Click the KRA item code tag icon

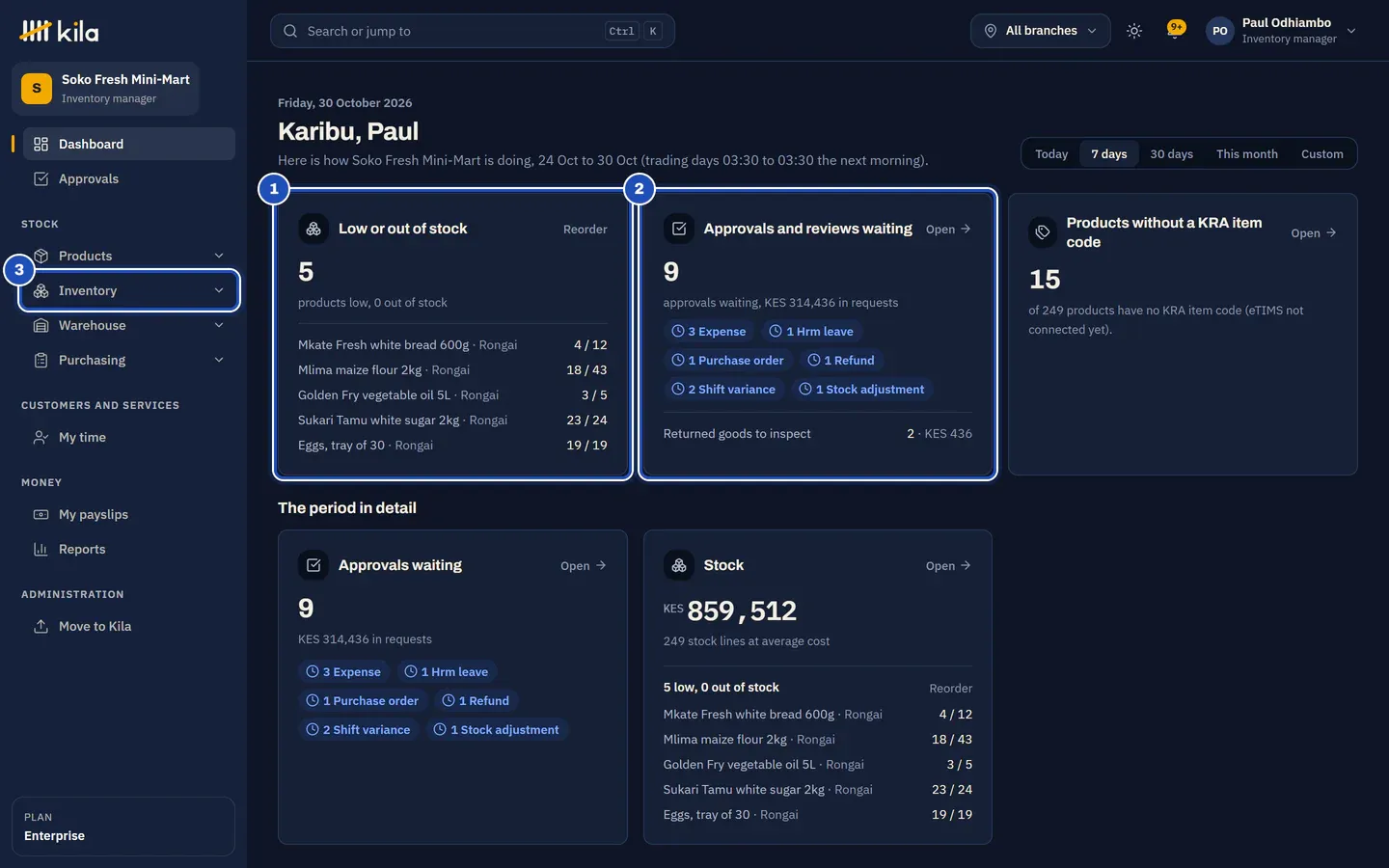(1043, 232)
